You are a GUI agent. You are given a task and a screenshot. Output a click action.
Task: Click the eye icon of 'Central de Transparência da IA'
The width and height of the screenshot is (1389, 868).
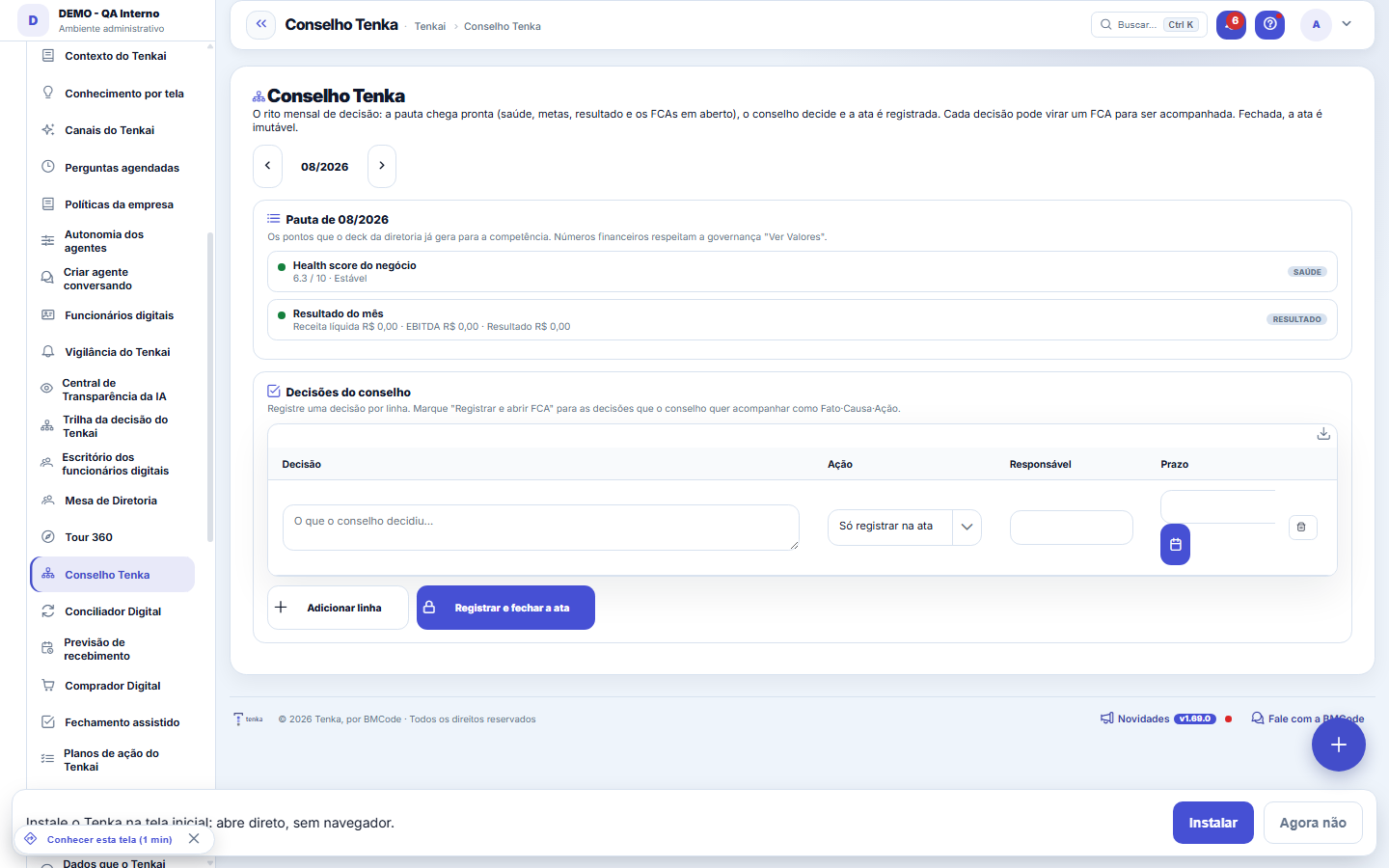coord(46,389)
